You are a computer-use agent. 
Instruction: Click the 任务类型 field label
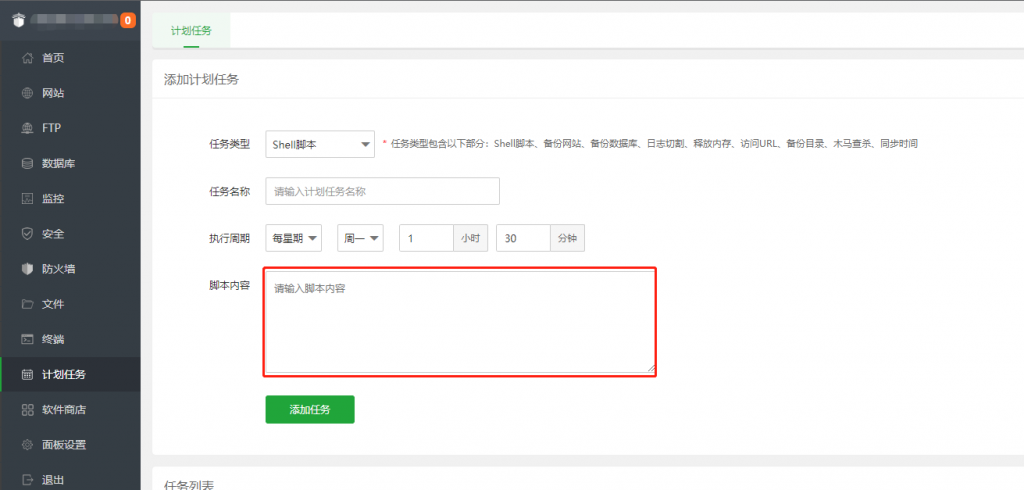tap(229, 144)
